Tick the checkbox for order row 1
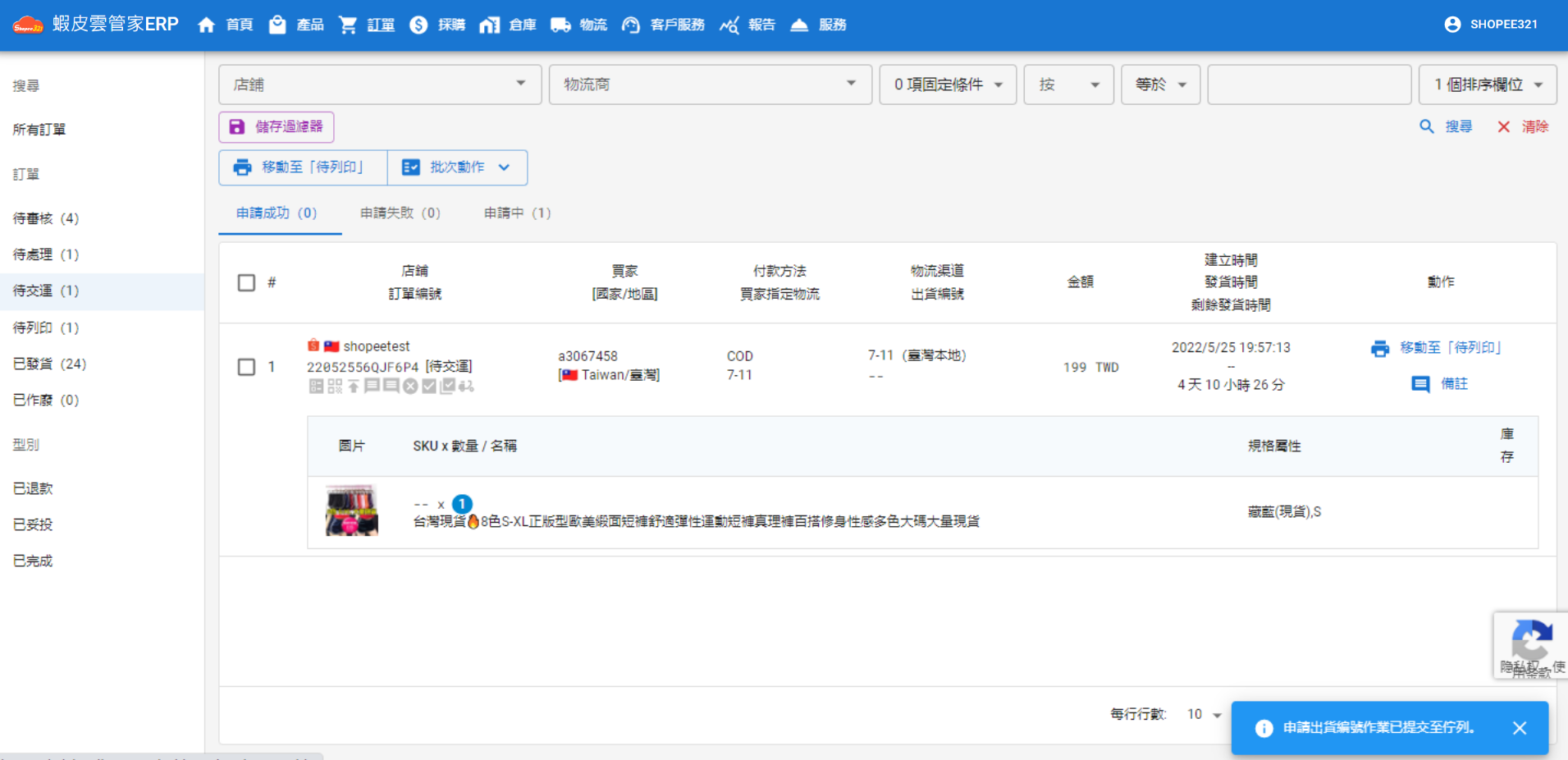Image resolution: width=1568 pixels, height=760 pixels. coord(246,367)
